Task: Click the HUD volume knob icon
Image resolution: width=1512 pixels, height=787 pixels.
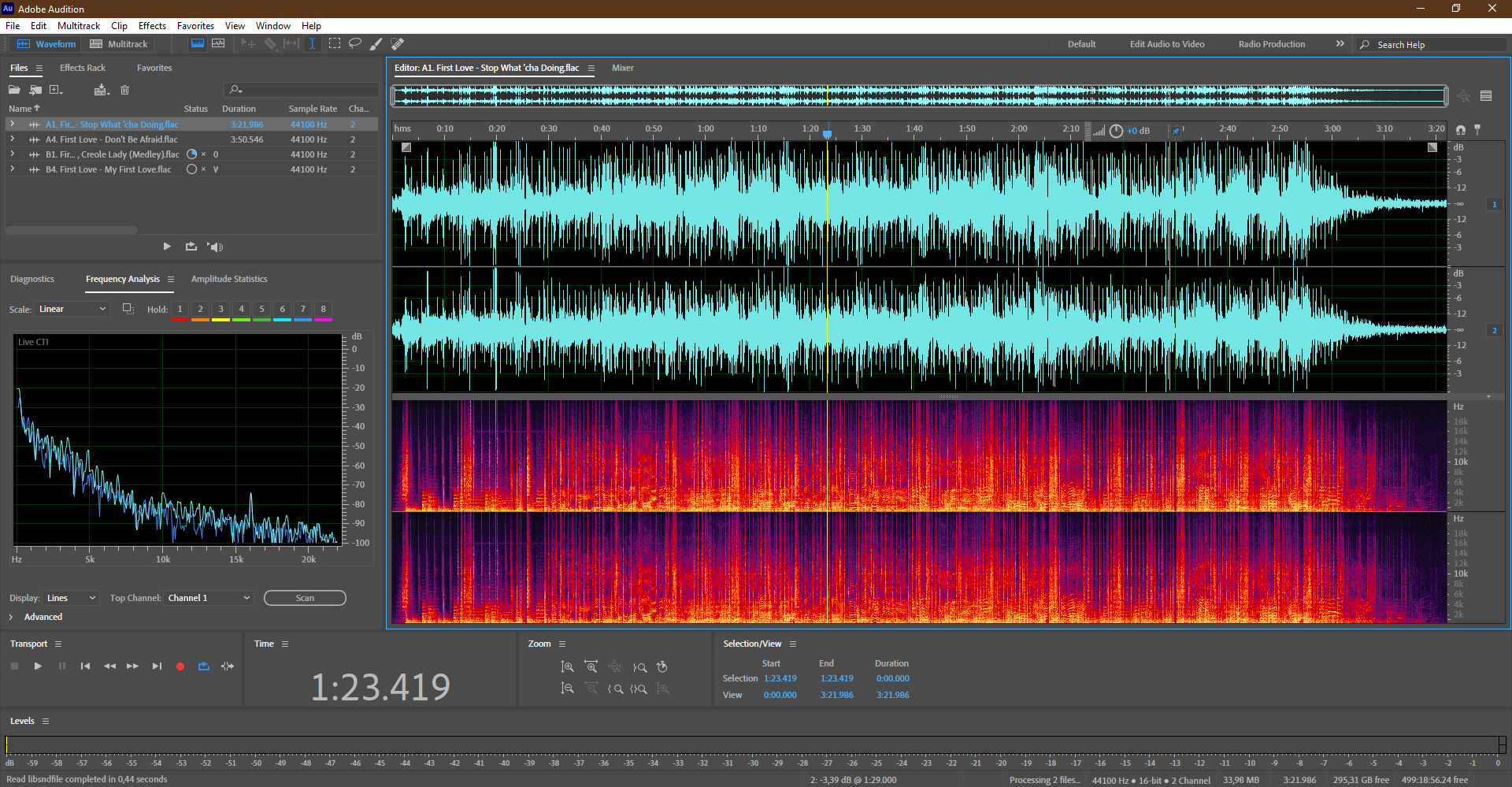Action: (1116, 131)
